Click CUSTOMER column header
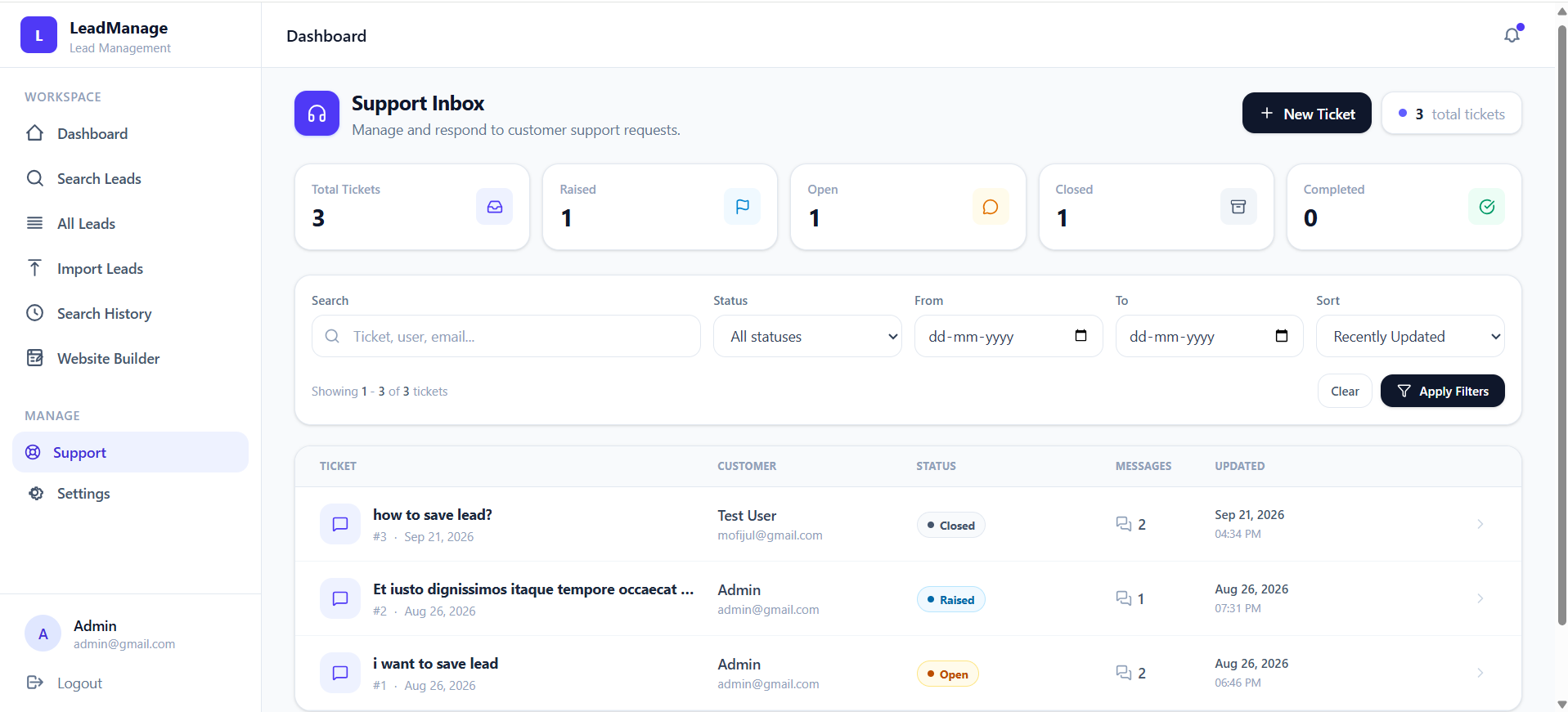Image resolution: width=1568 pixels, height=712 pixels. pyautogui.click(x=747, y=466)
